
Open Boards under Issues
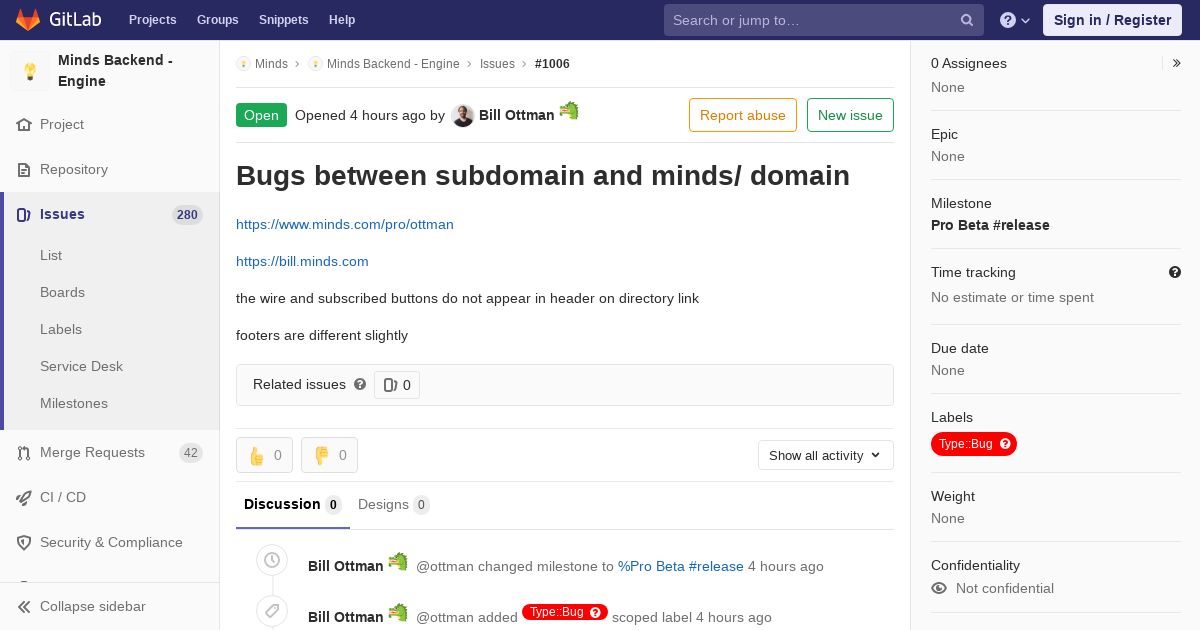click(62, 292)
